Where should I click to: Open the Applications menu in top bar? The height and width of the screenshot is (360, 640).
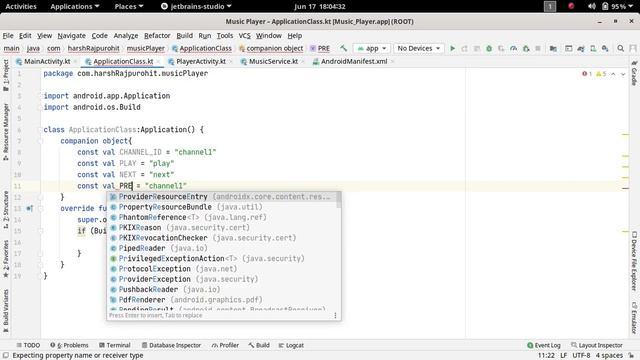point(75,7)
